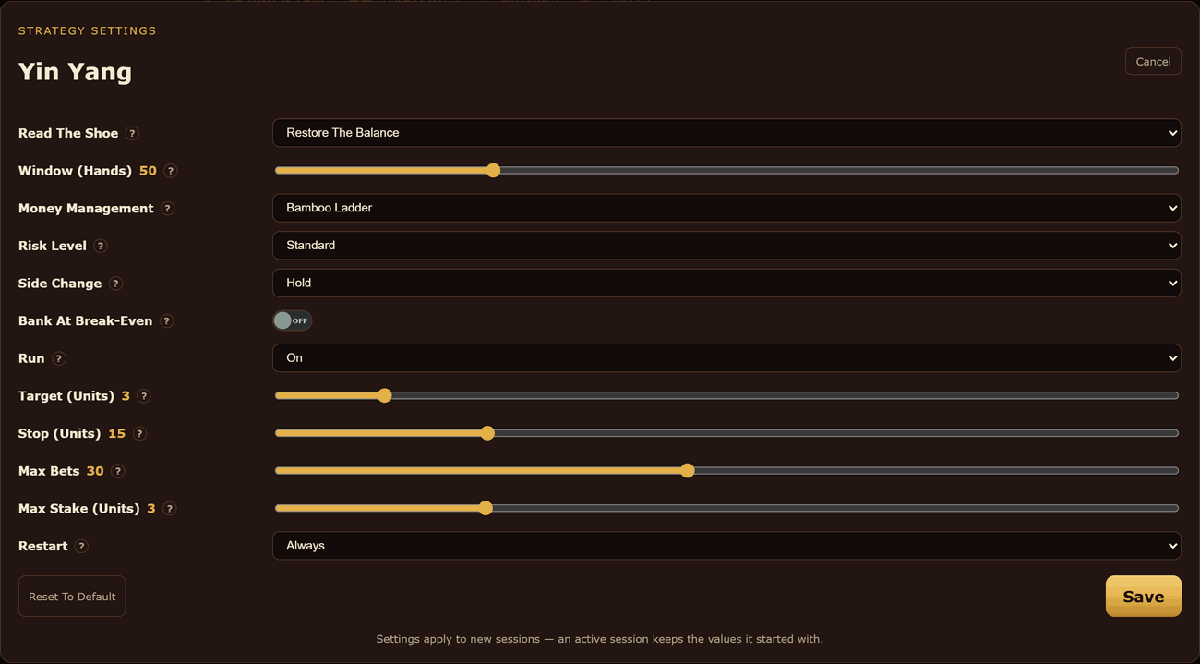This screenshot has width=1200, height=664.
Task: Click the Cancel button
Action: coord(1153,61)
